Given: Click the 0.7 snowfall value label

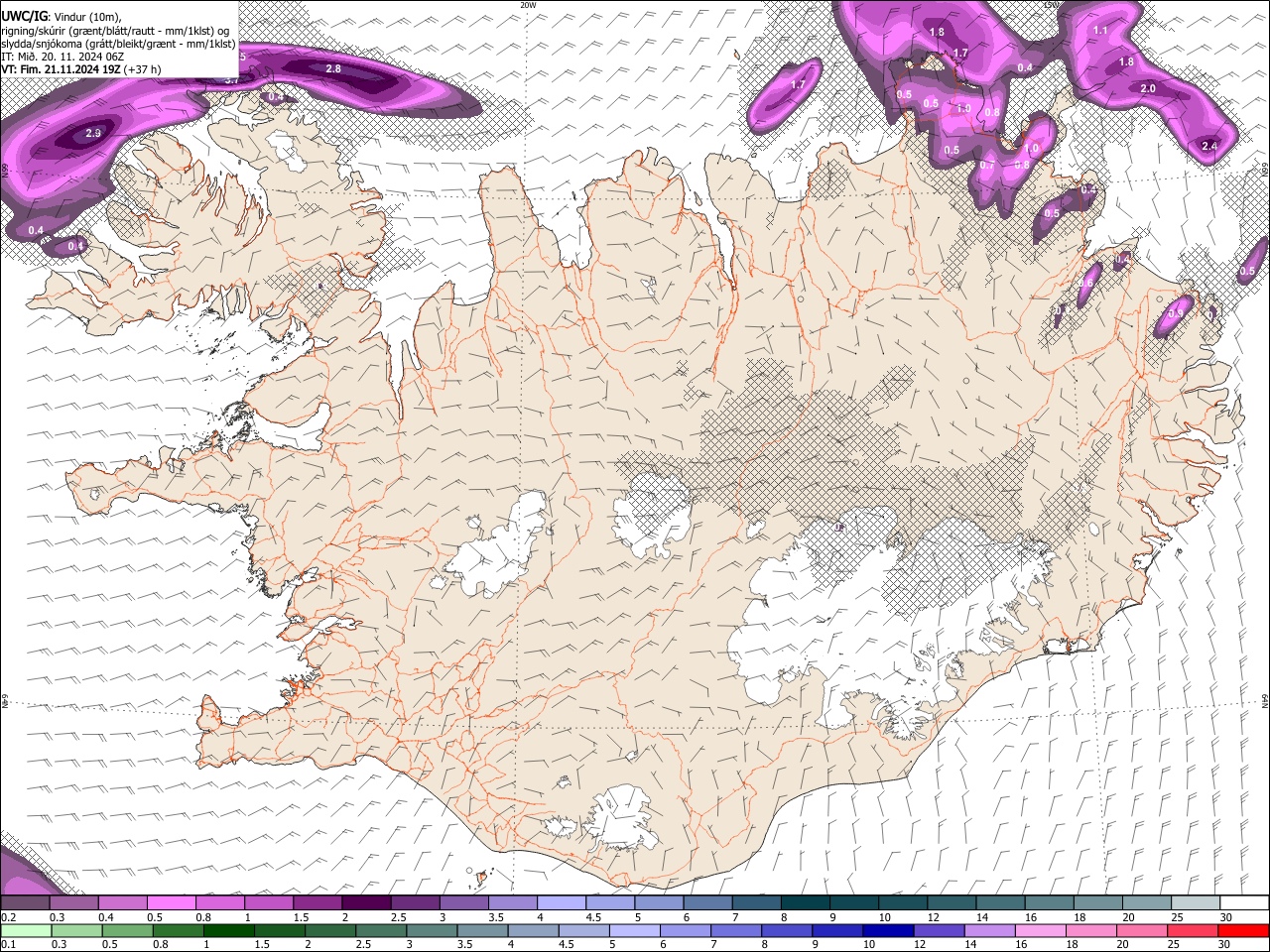Looking at the screenshot, I should 986,166.
